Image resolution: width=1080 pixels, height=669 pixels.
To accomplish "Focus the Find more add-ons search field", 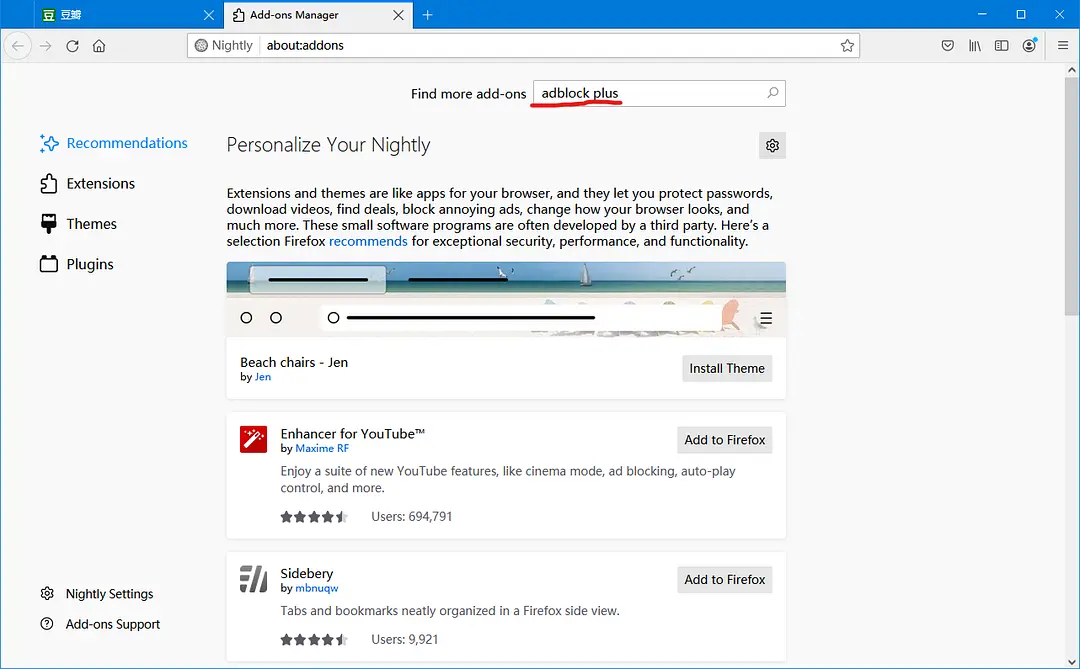I will point(650,93).
